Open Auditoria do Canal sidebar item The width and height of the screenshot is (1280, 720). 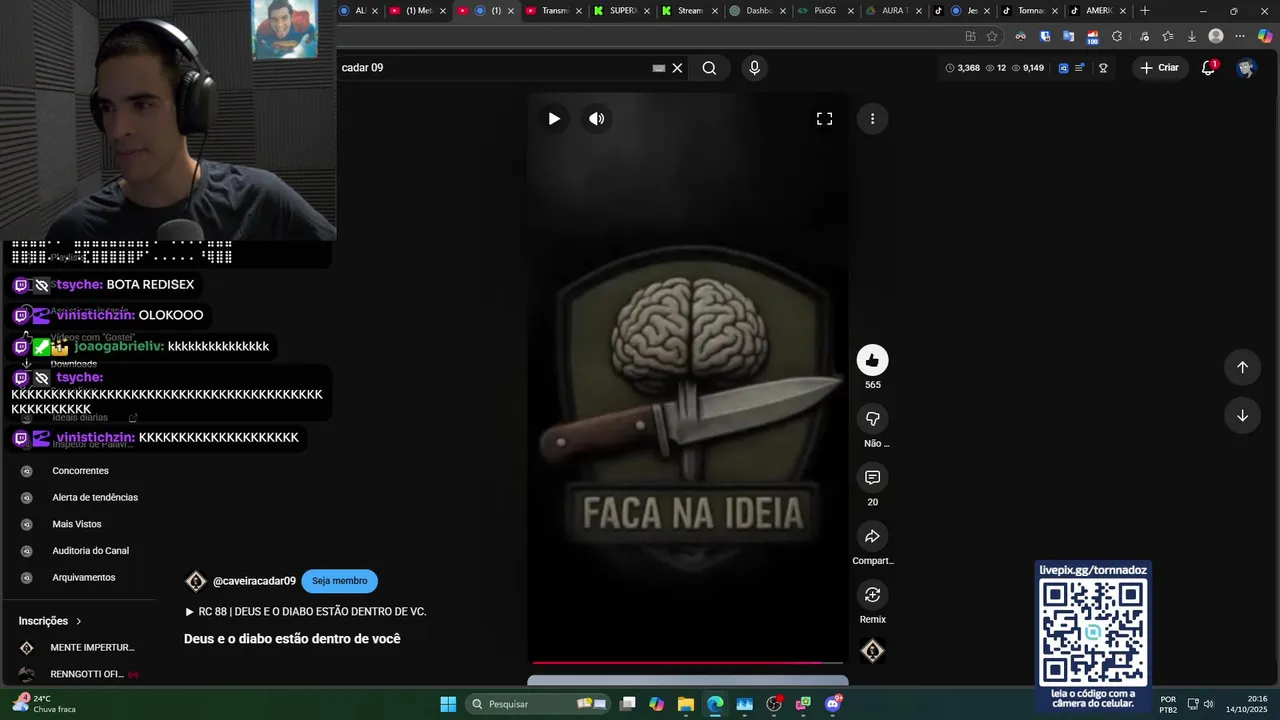pos(90,551)
